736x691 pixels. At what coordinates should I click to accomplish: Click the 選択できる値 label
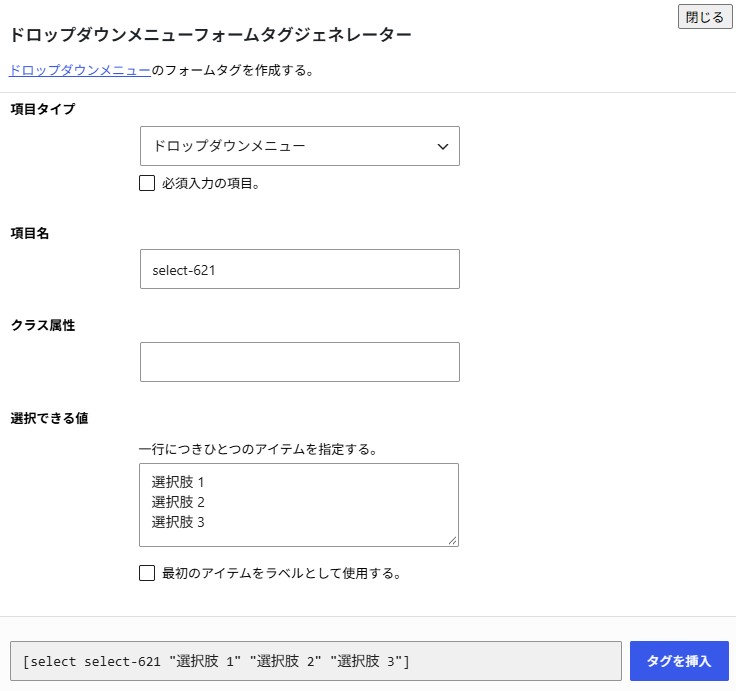click(x=49, y=418)
